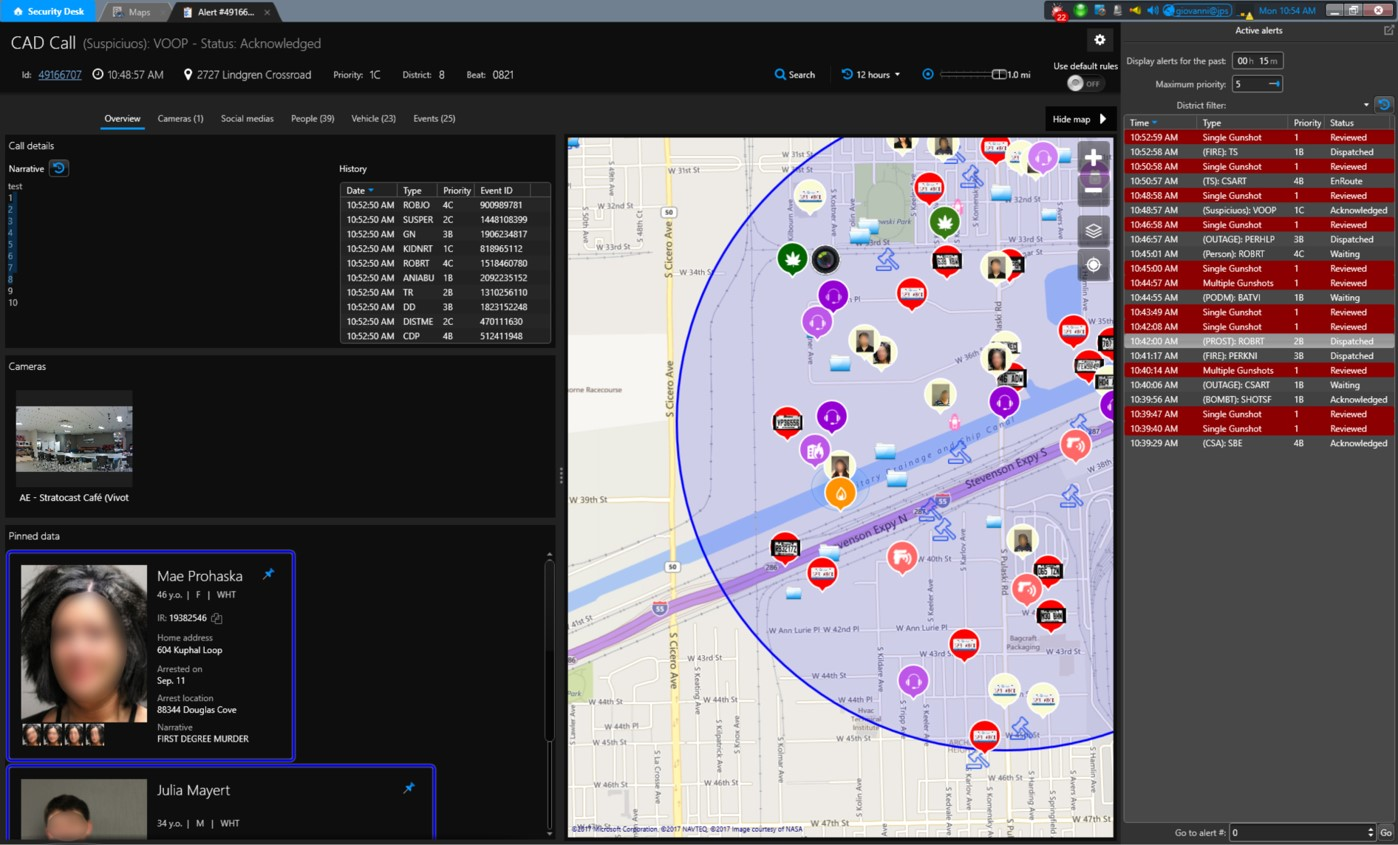
Task: Open alert link 49166707
Action: point(62,74)
